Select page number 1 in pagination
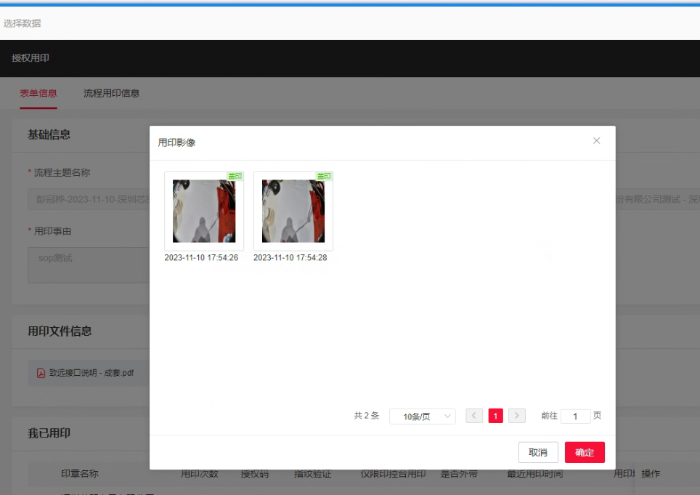This screenshot has height=495, width=700. [x=495, y=416]
